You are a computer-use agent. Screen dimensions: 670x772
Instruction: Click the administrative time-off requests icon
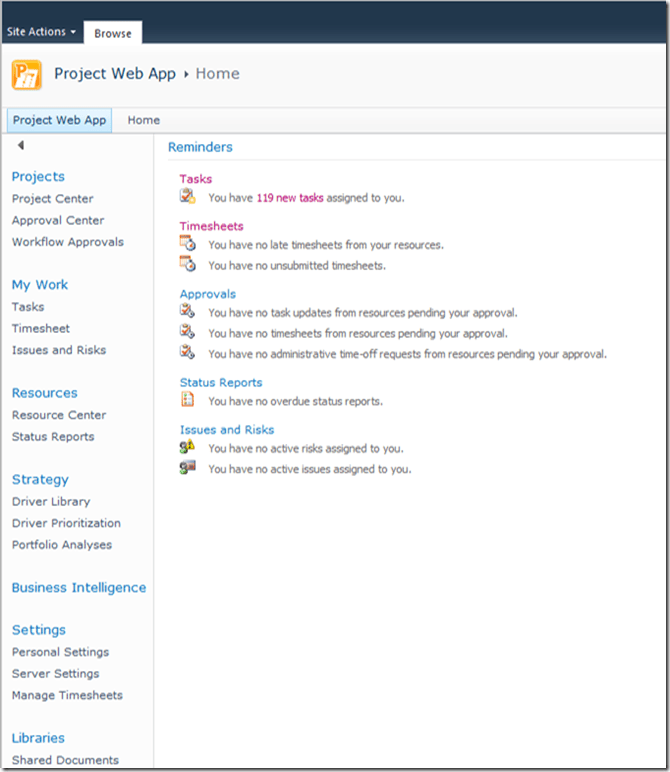click(187, 353)
